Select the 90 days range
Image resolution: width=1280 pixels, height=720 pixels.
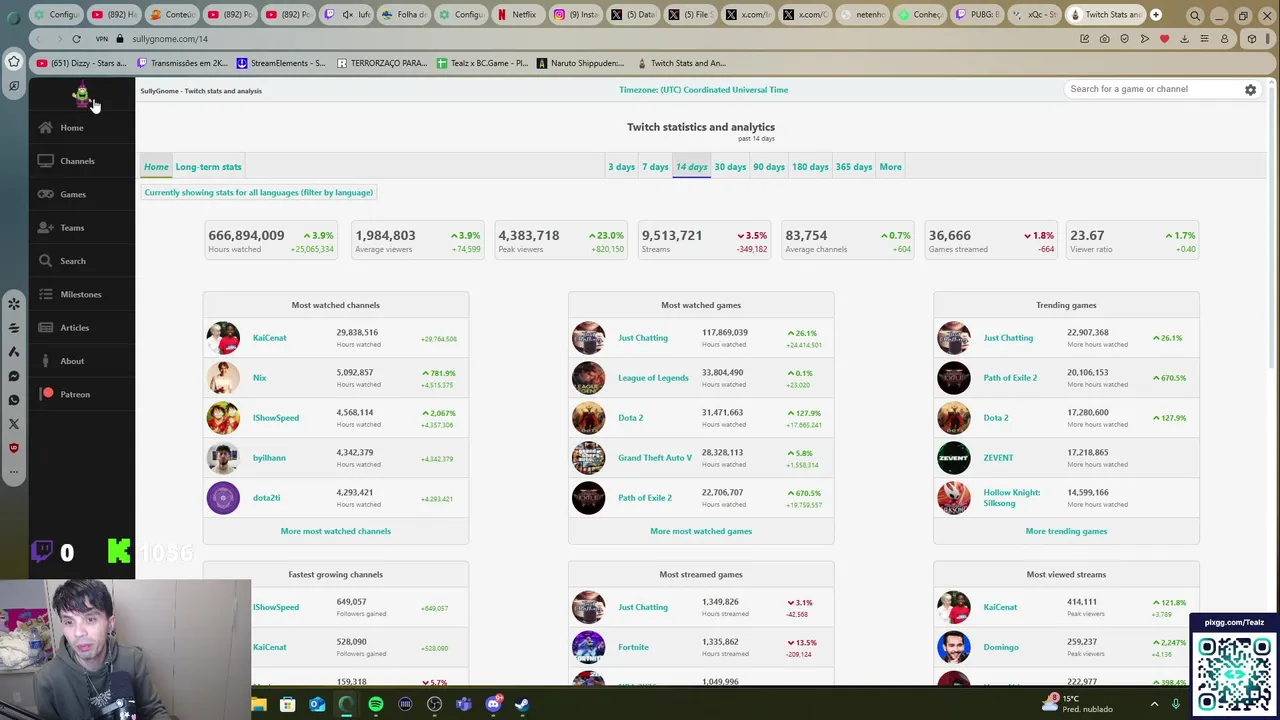[x=769, y=167]
